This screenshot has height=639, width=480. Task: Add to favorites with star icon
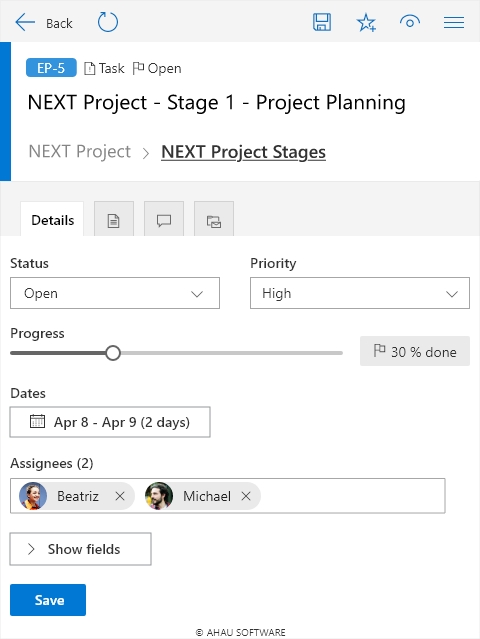366,22
